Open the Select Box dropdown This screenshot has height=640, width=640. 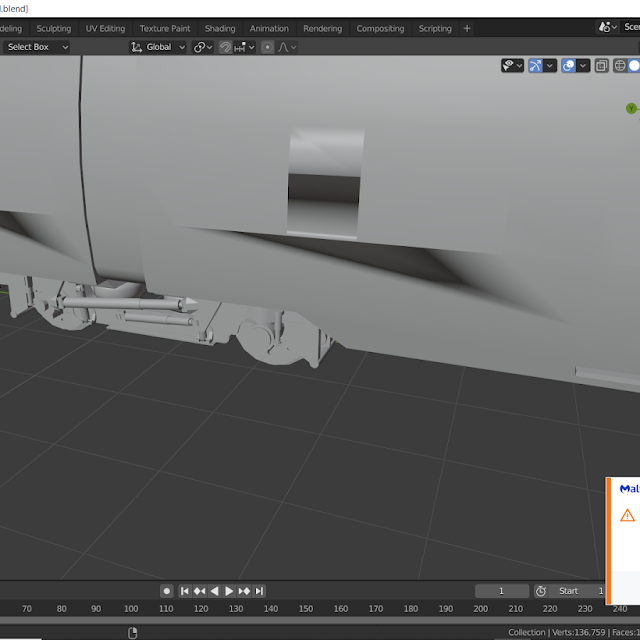coord(37,47)
